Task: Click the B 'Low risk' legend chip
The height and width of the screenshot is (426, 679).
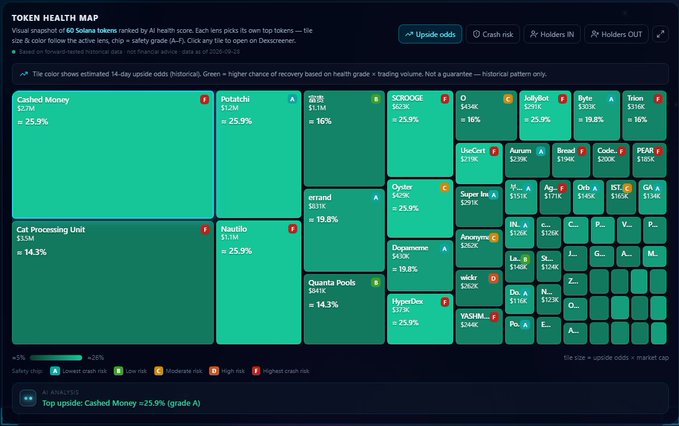Action: [118, 371]
